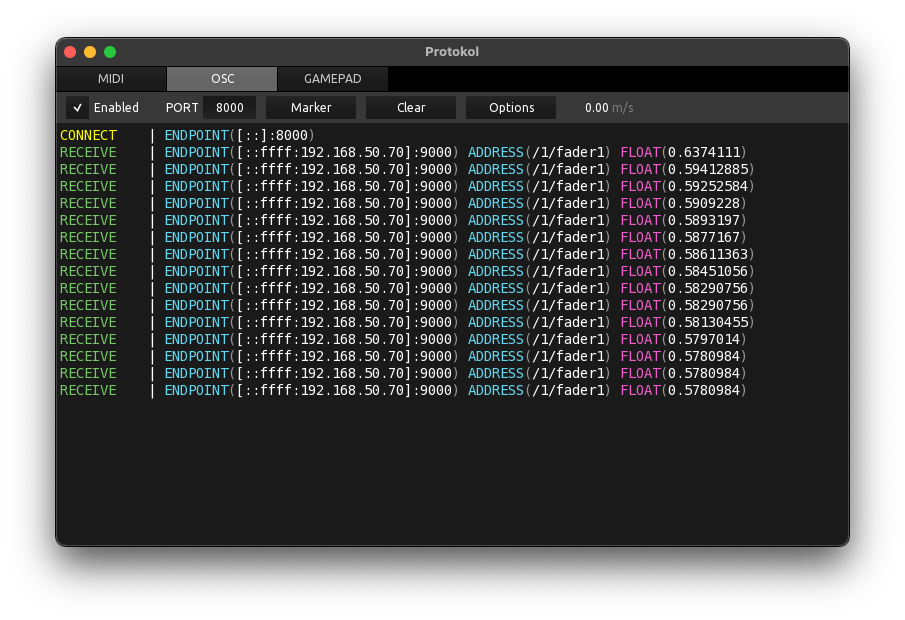Click the PORT field showing 8000
Image resolution: width=905 pixels, height=620 pixels.
click(x=230, y=107)
